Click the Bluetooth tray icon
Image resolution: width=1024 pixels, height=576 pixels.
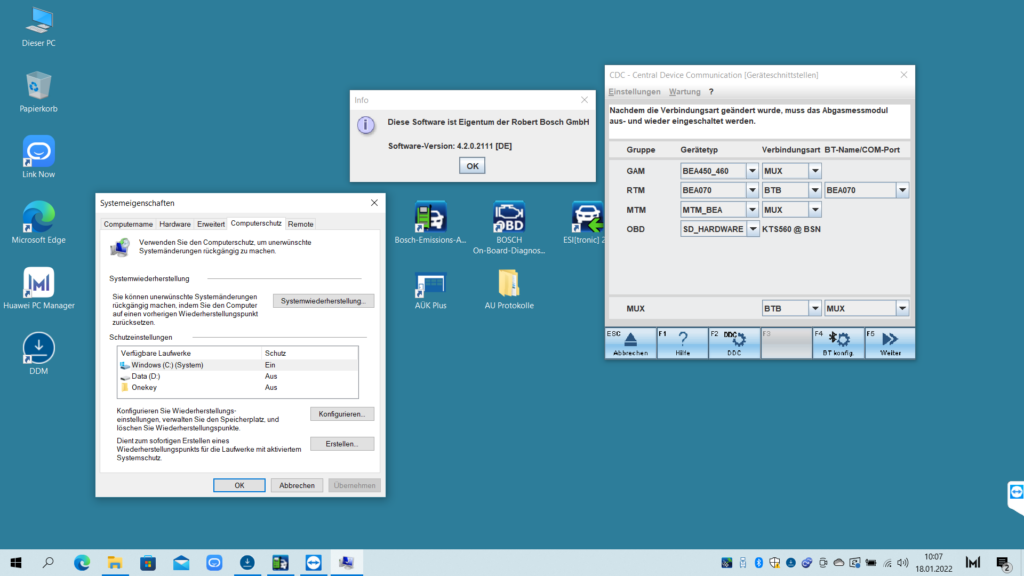coord(759,562)
